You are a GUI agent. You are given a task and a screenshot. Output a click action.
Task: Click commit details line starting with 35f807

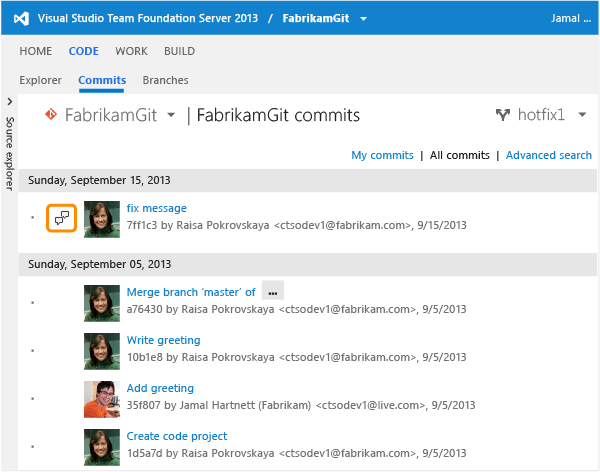(x=301, y=405)
